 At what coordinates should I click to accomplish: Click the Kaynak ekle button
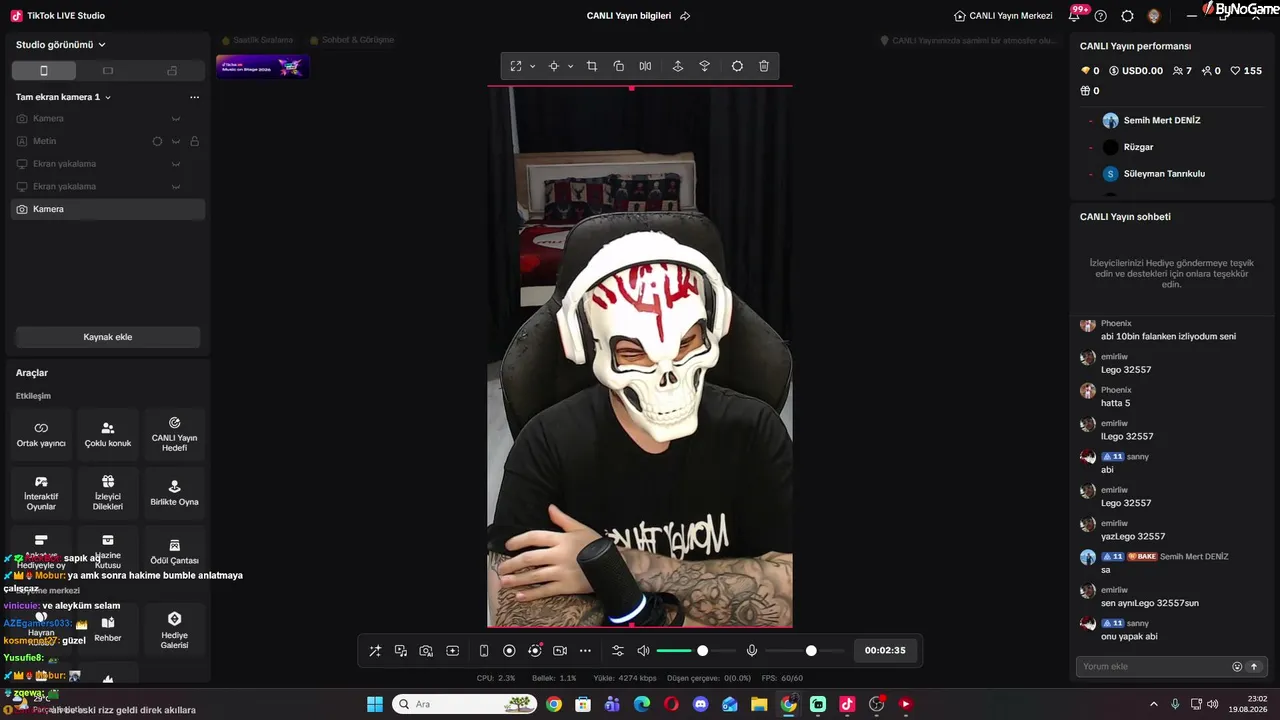(x=108, y=337)
